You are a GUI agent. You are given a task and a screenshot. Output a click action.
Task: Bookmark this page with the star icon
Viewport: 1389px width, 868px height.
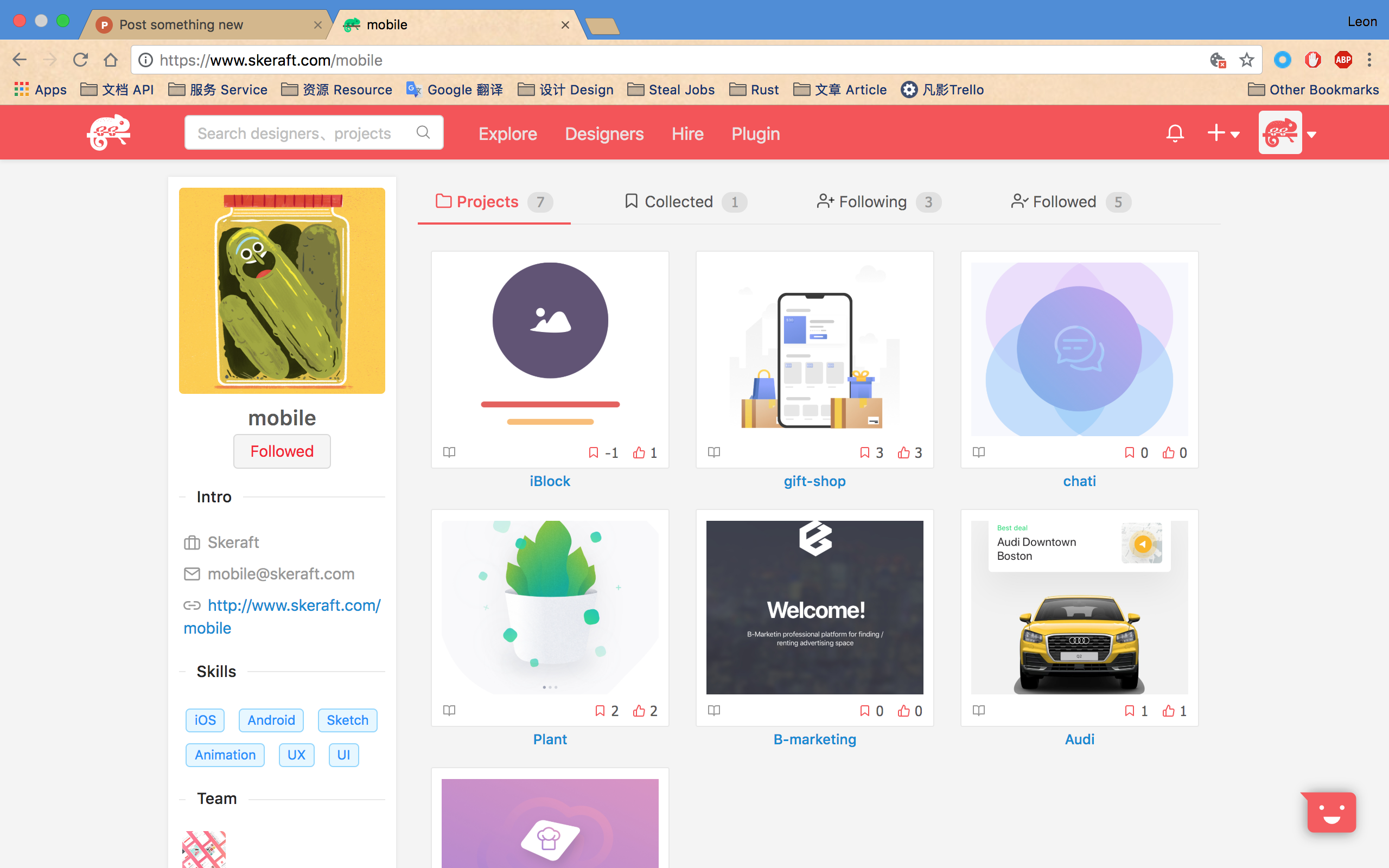click(1246, 60)
